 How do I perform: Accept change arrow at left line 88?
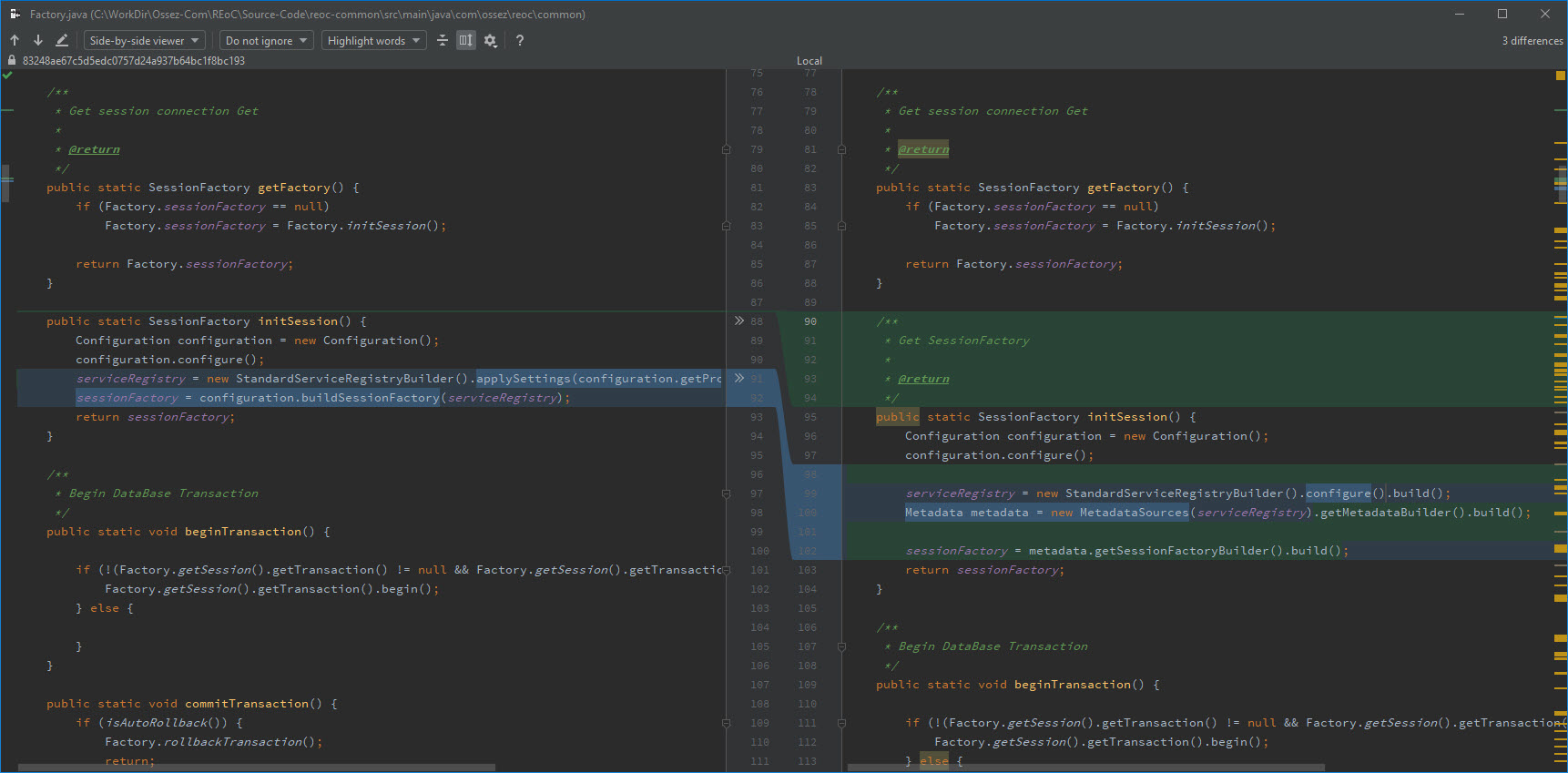tap(739, 320)
